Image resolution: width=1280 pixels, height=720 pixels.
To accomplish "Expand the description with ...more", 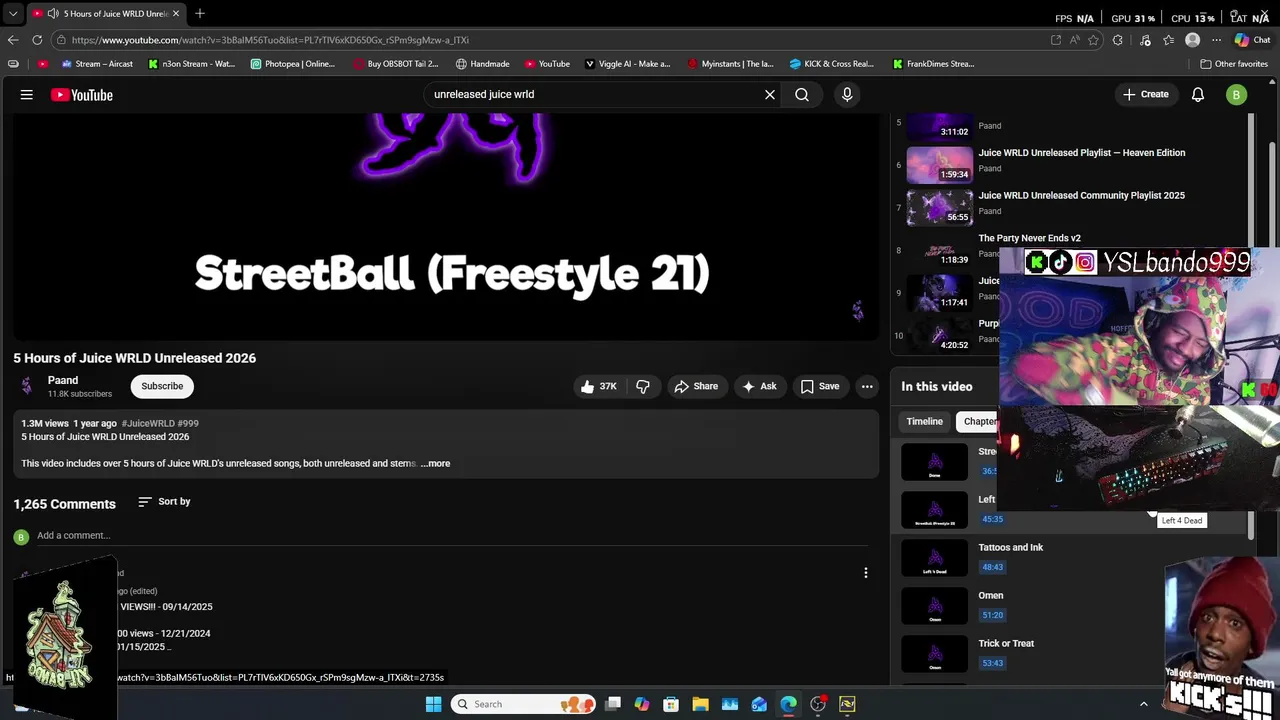I will point(436,464).
